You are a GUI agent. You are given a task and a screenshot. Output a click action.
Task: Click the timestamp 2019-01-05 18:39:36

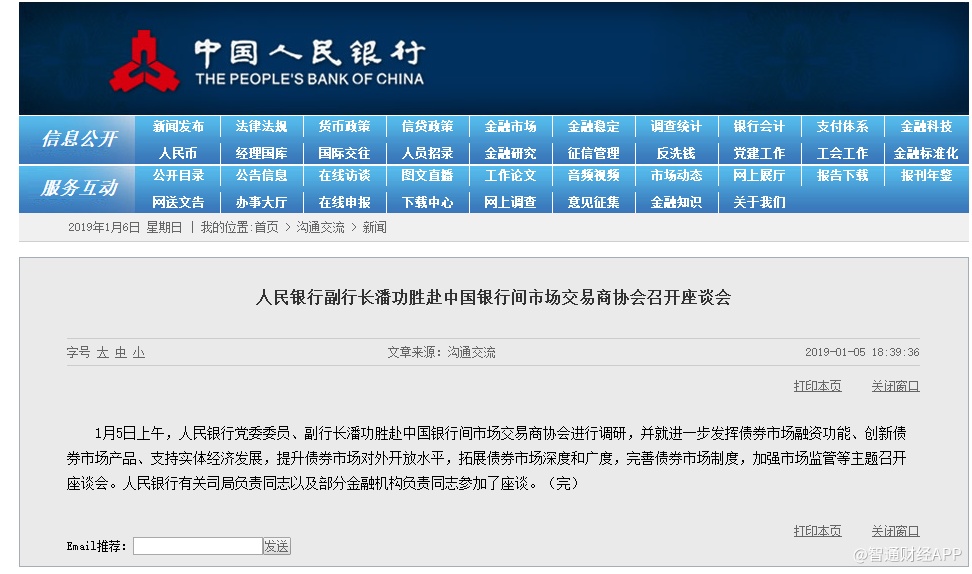click(x=862, y=352)
